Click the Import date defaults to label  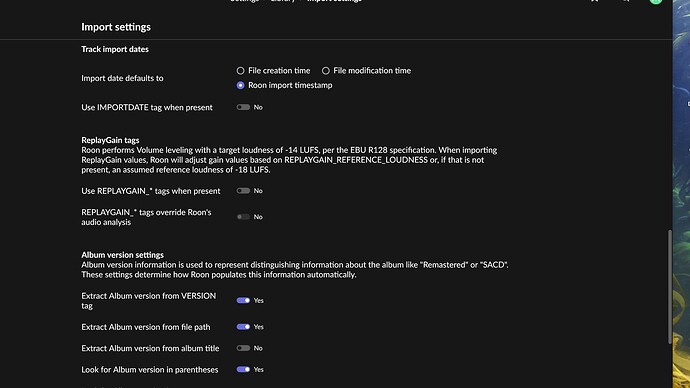122,78
